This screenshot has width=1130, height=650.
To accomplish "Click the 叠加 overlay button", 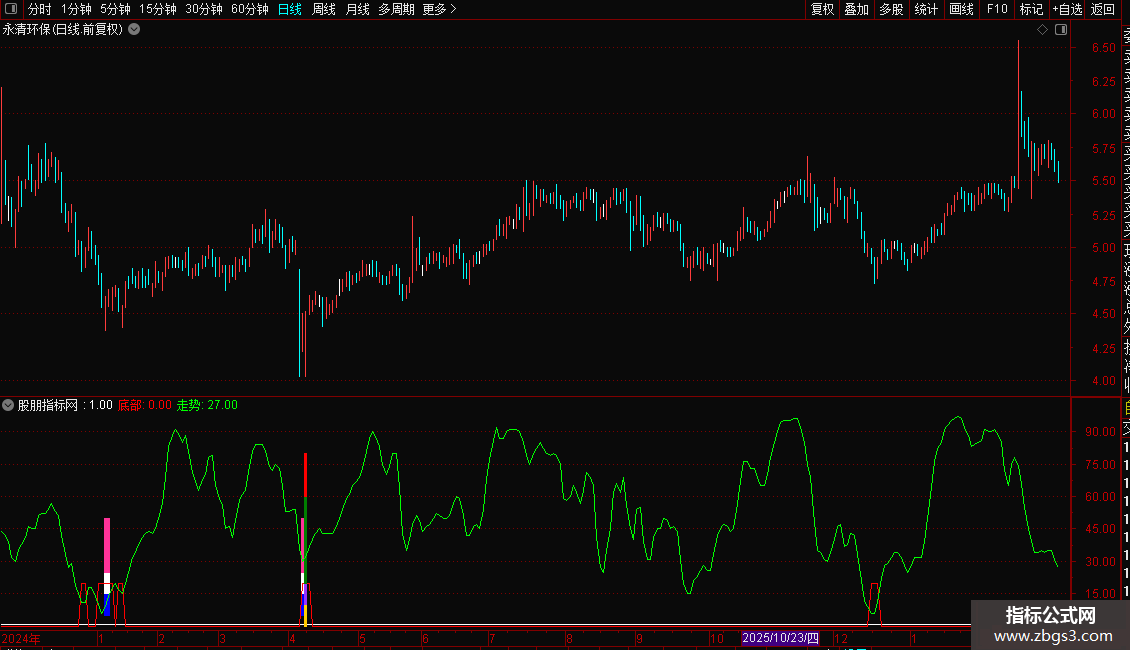I will click(857, 9).
